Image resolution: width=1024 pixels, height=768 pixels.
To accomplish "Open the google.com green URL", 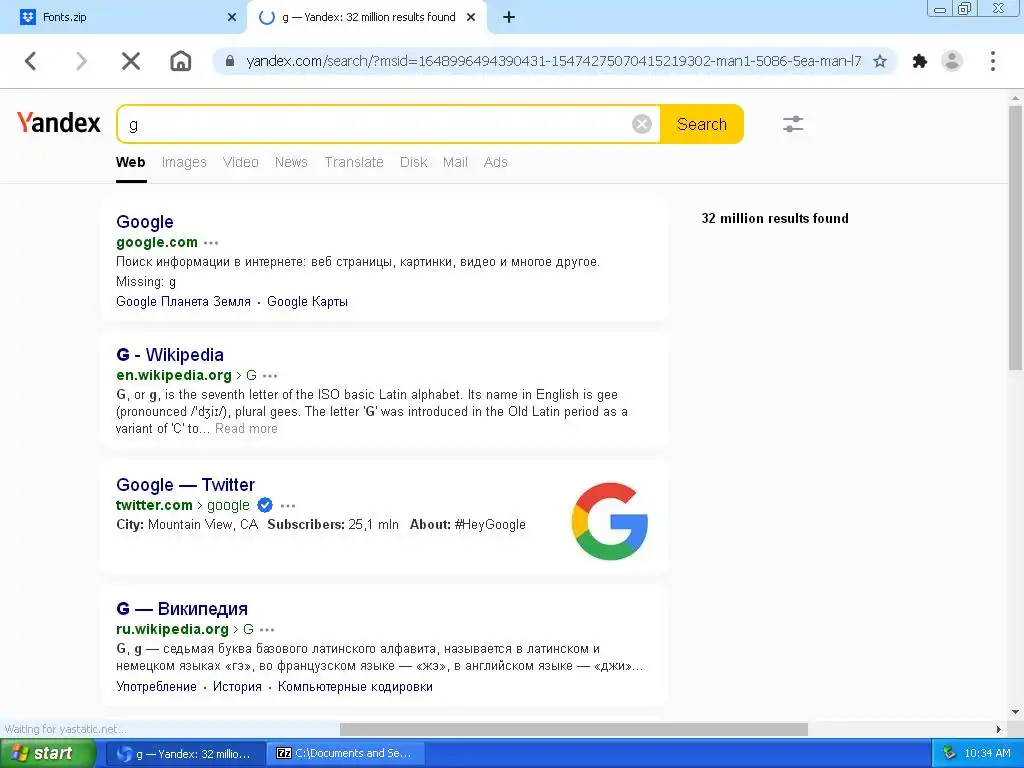I will [x=157, y=242].
